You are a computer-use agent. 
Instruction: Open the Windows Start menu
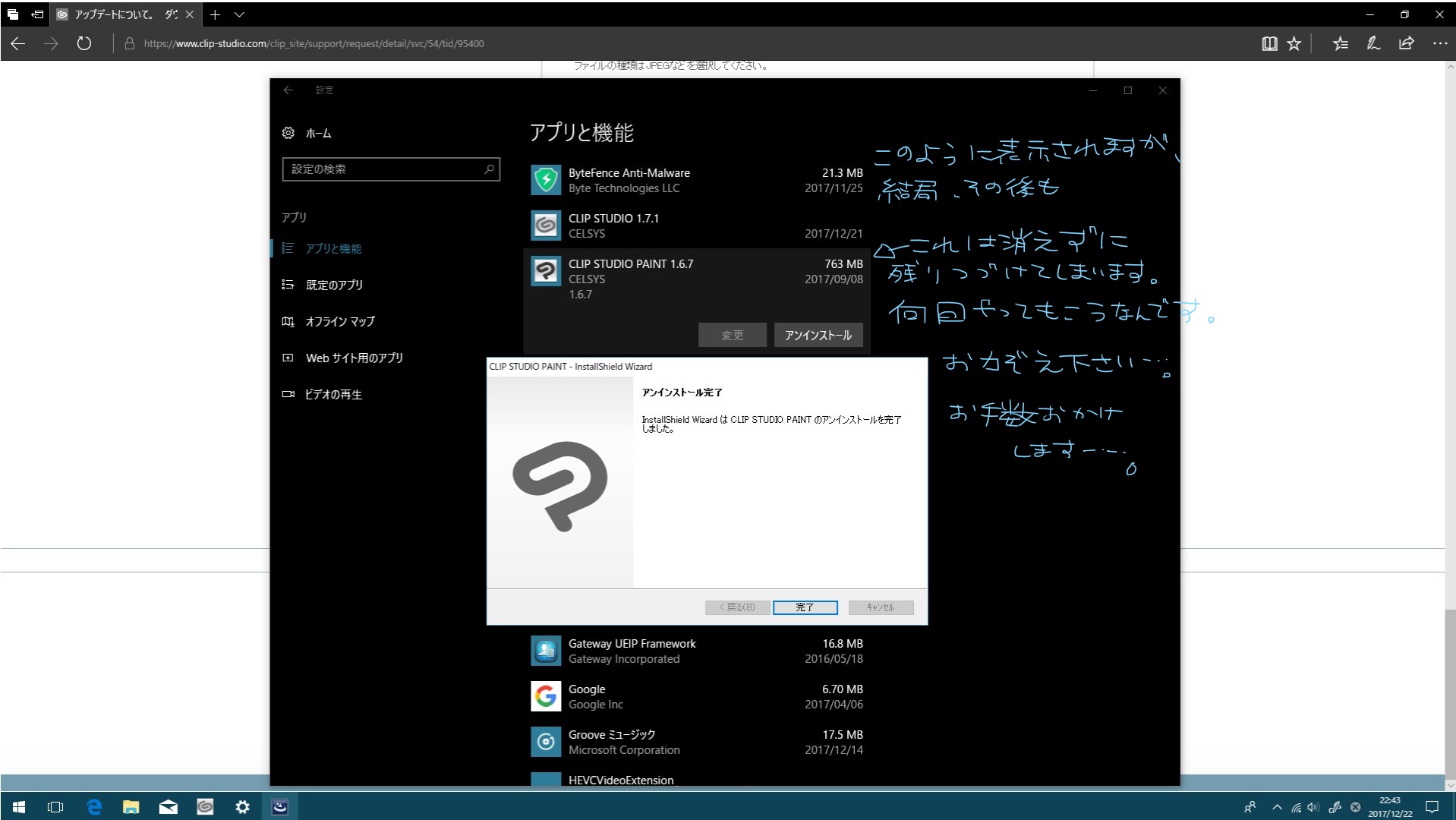tap(19, 806)
